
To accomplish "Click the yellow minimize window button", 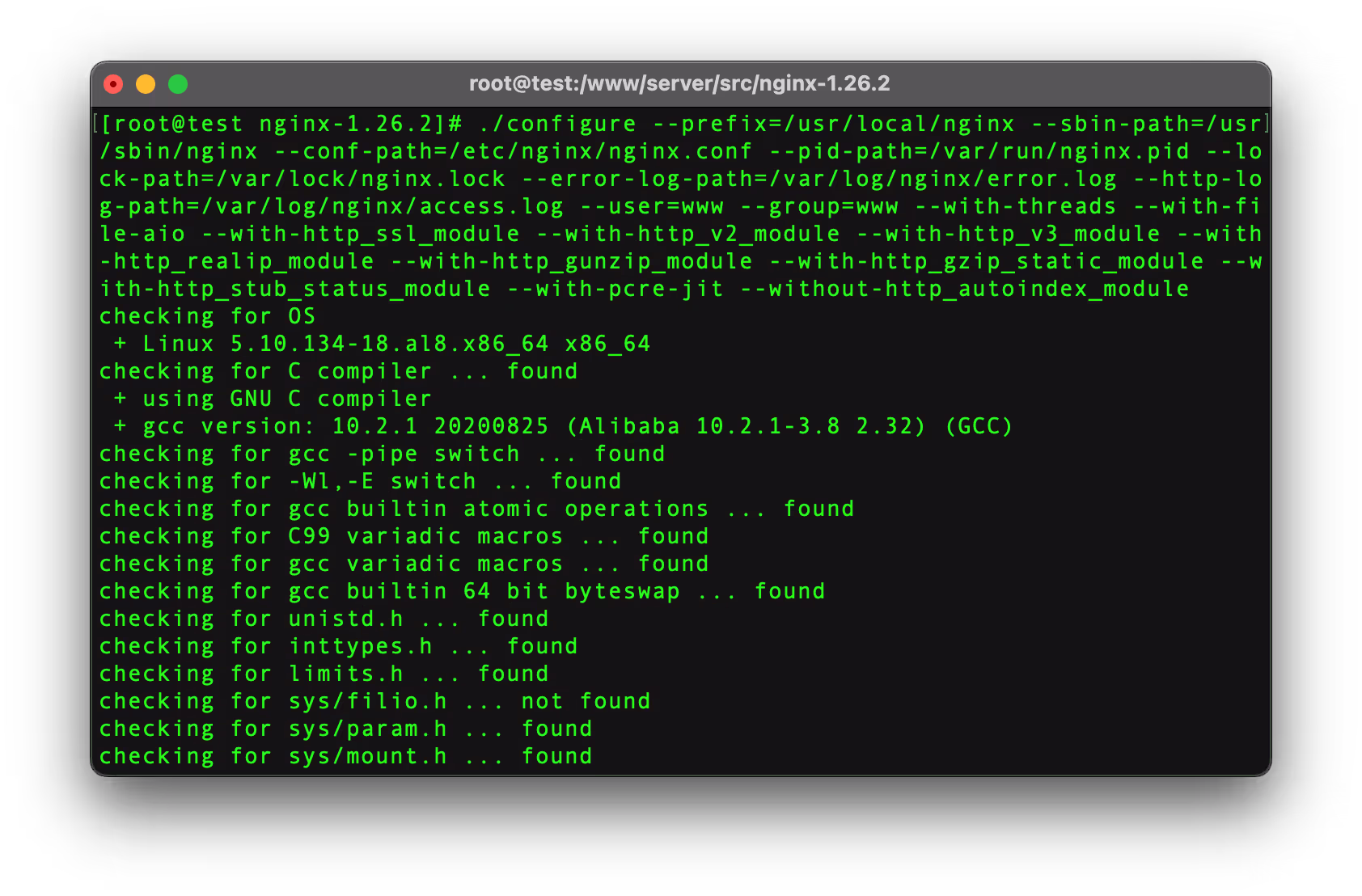I will [146, 84].
